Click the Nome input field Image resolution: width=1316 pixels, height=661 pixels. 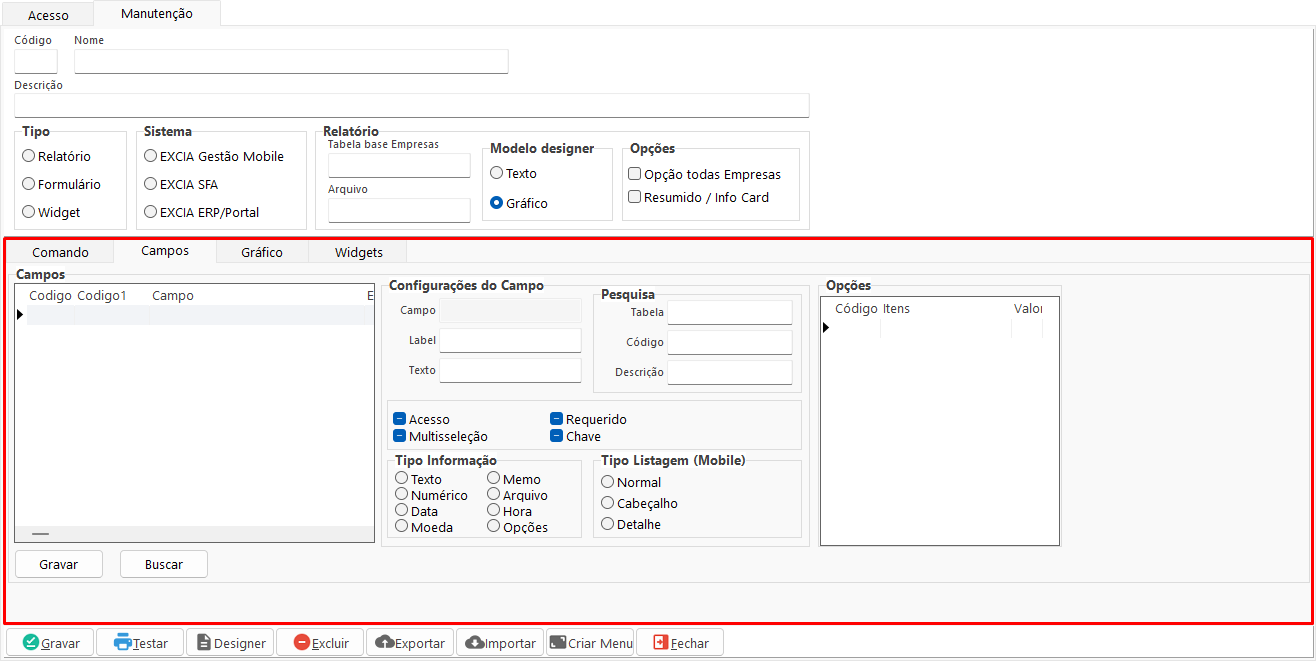point(291,62)
